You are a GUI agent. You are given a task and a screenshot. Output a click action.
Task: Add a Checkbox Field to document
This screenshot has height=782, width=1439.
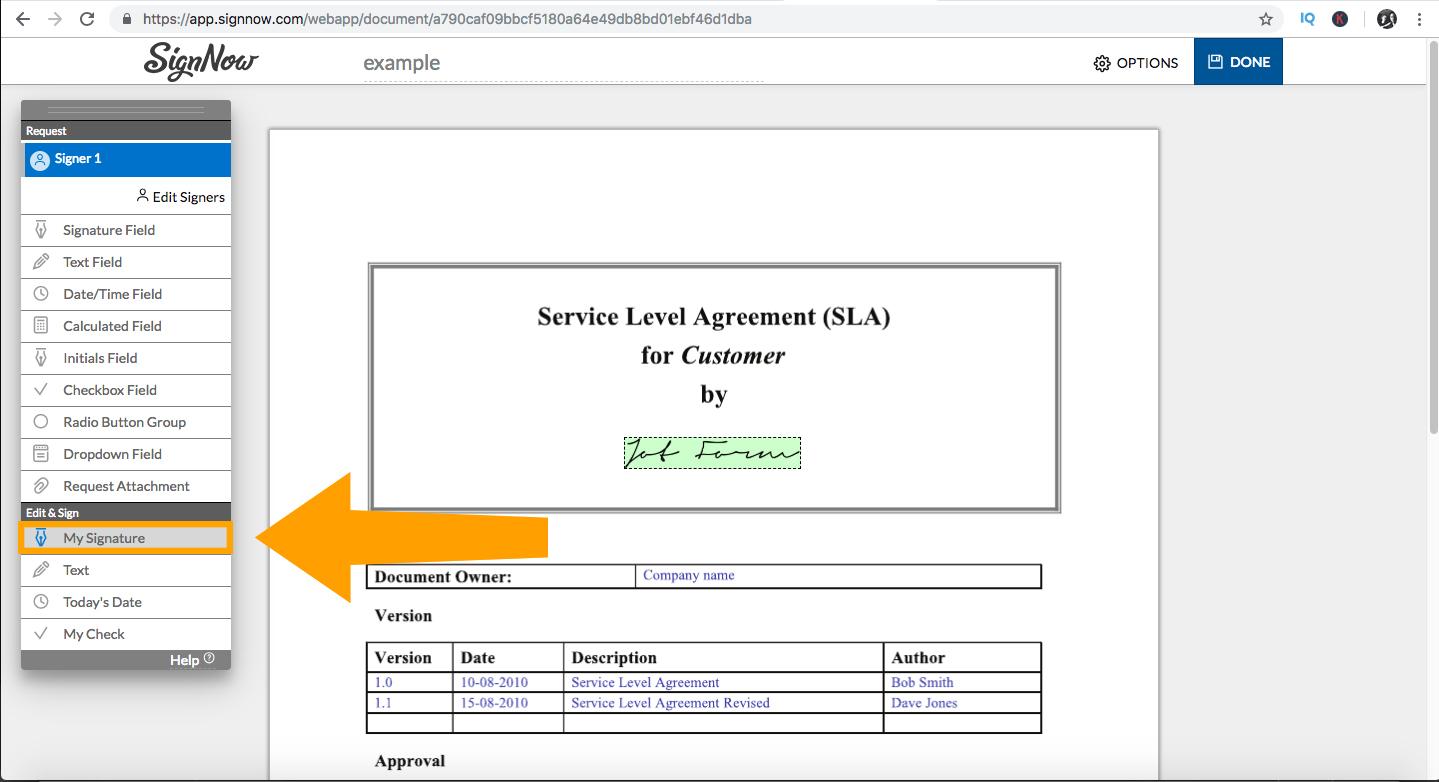click(126, 390)
